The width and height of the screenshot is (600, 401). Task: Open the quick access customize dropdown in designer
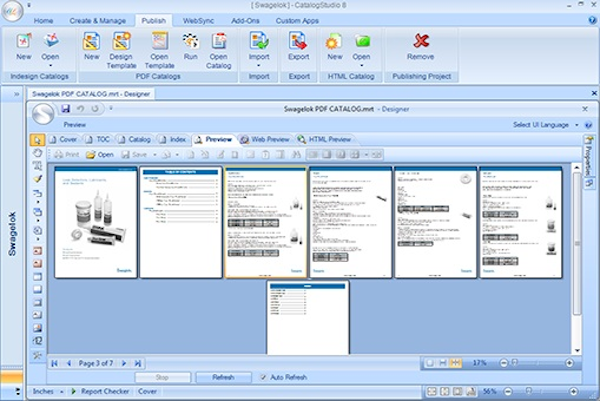pos(111,109)
